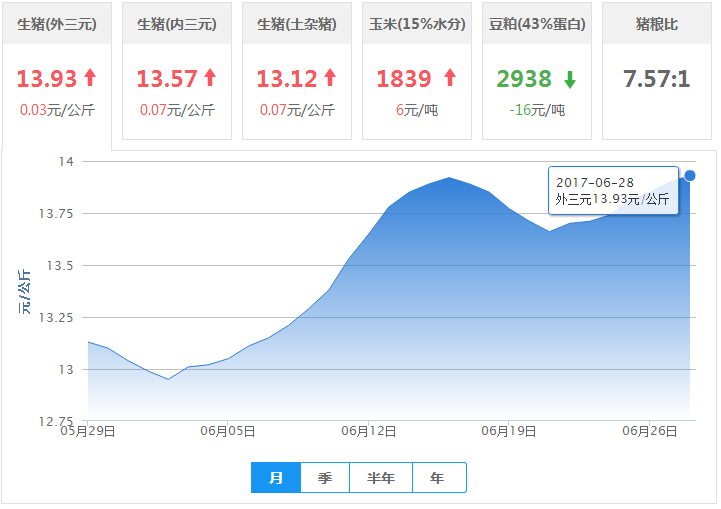721x509 pixels.
Task: Click the red up arrow beside 13.93
Action: [90, 77]
